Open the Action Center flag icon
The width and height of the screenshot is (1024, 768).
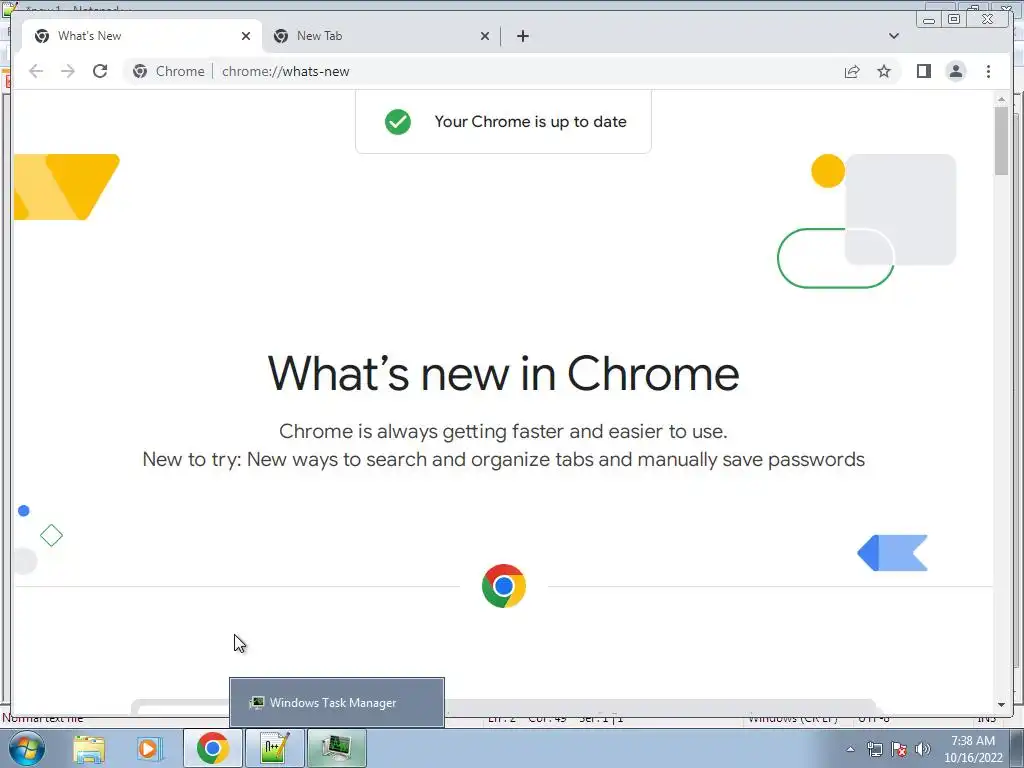coord(899,749)
